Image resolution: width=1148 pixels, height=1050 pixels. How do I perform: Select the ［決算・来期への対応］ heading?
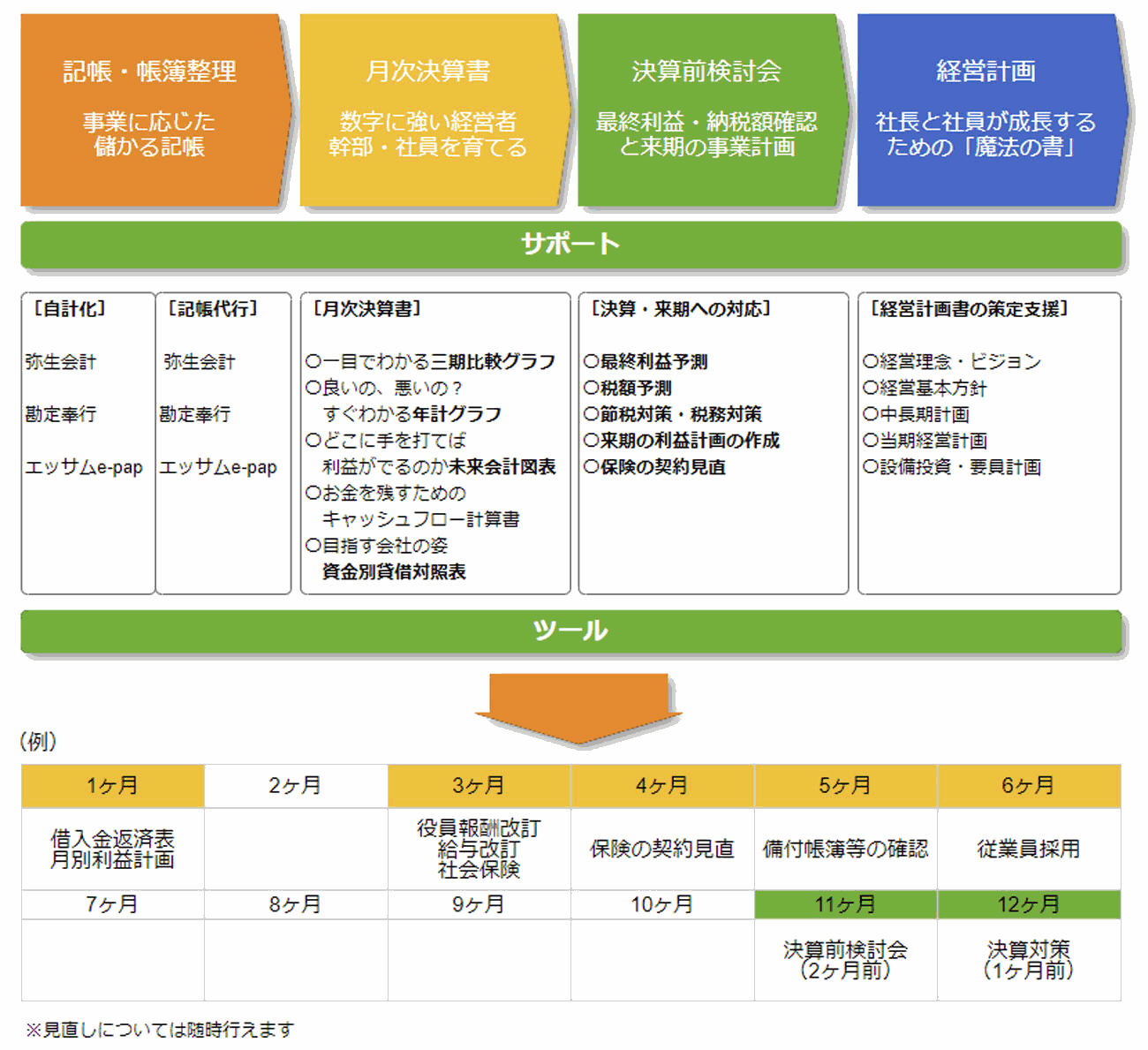(x=681, y=309)
